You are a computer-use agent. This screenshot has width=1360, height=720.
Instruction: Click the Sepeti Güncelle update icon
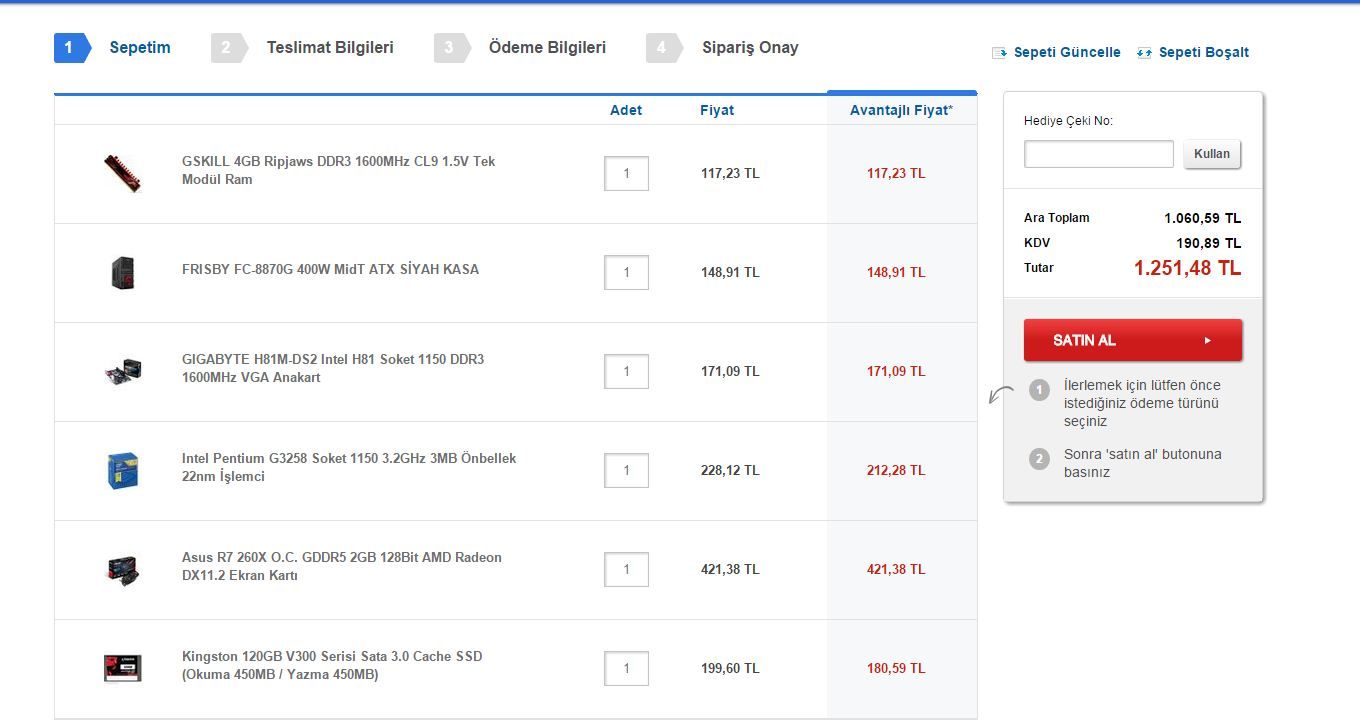pyautogui.click(x=999, y=53)
